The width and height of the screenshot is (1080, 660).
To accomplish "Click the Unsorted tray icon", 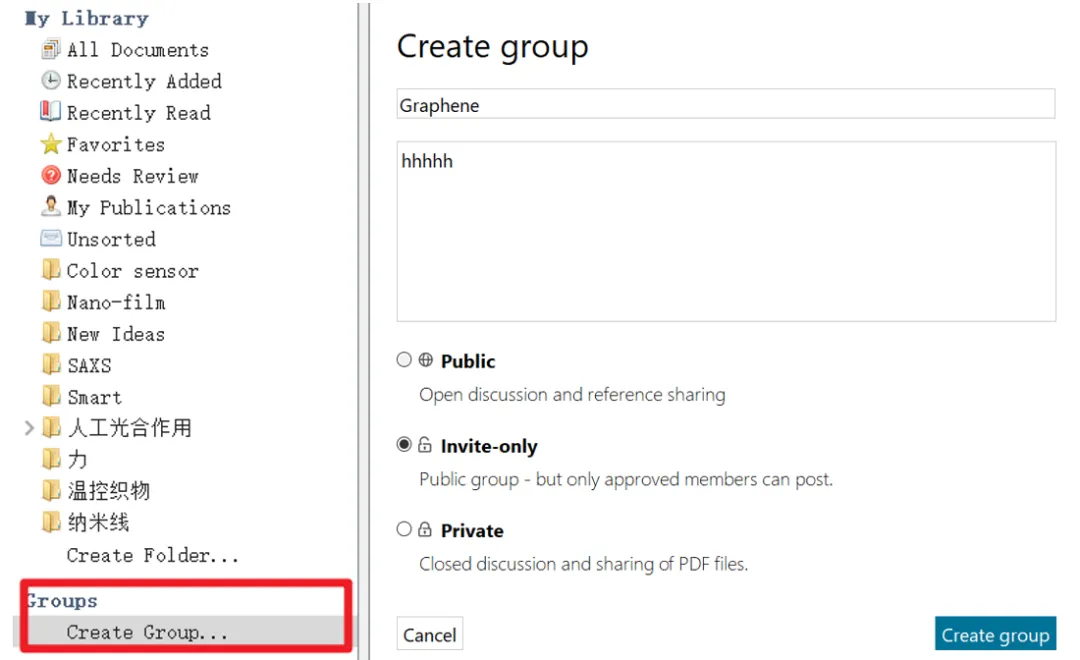I will click(51, 239).
